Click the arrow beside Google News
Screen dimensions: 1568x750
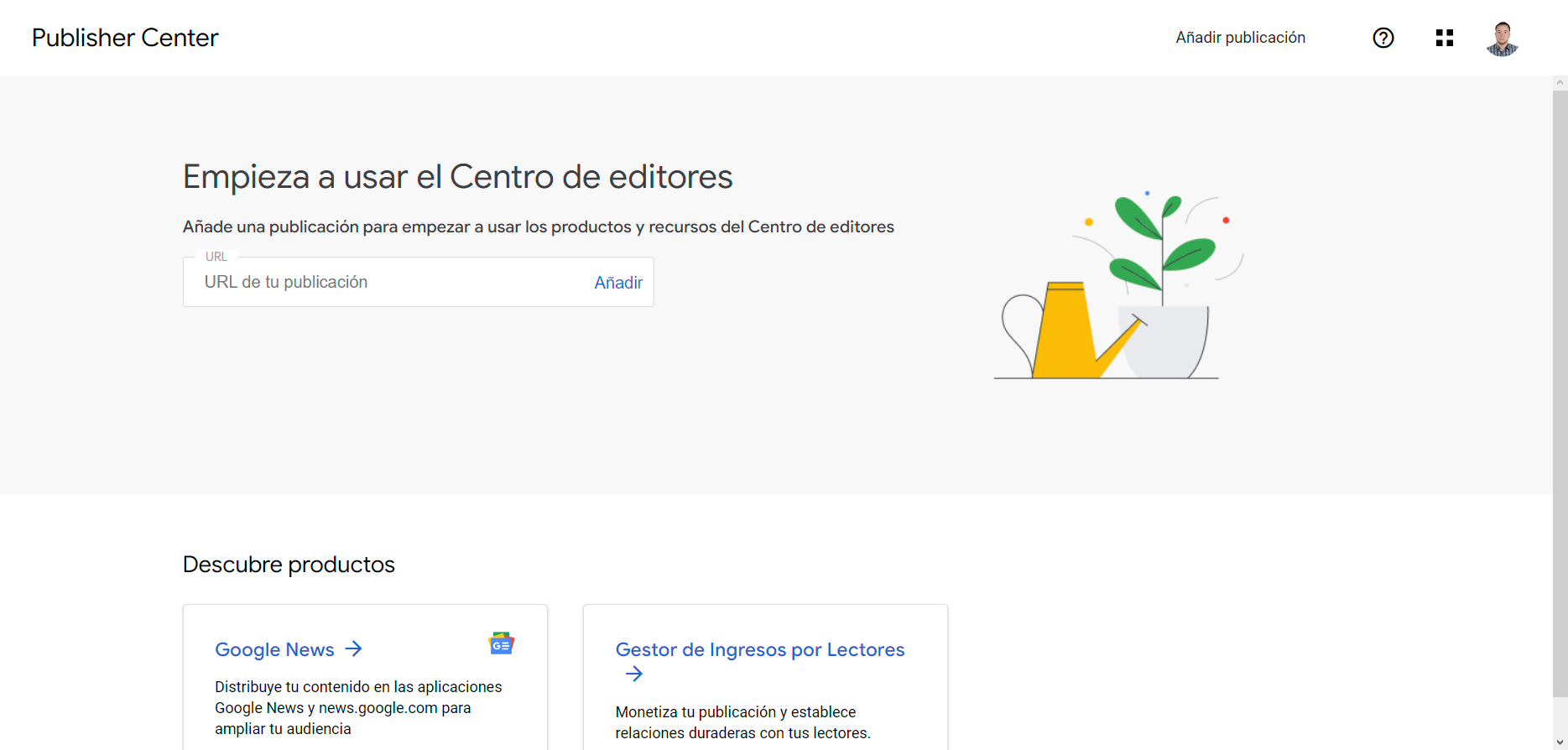coord(354,648)
